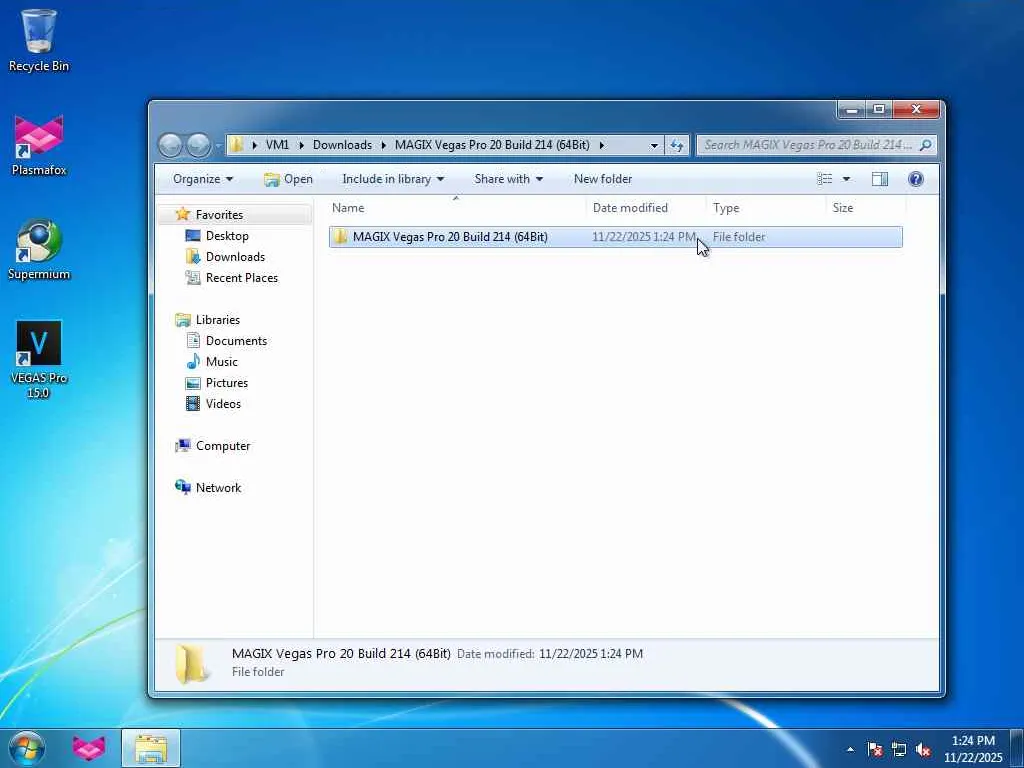Click the folder icon in the address bar
Viewport: 1024px width, 768px height.
click(236, 145)
